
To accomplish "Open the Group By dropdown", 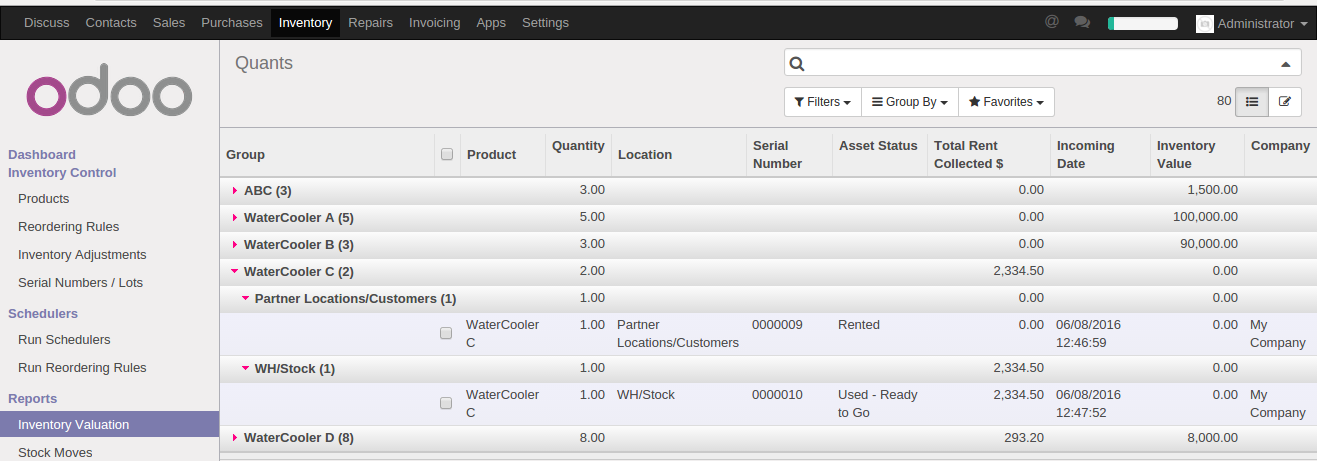I will coord(910,102).
